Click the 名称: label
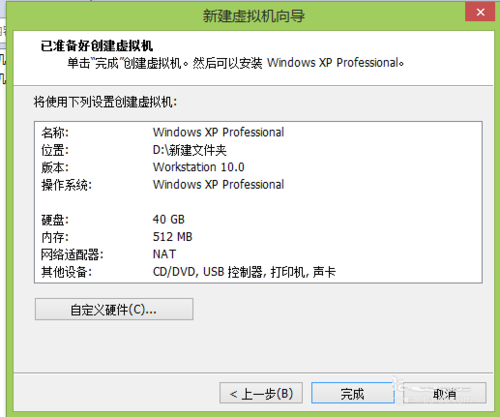The image size is (500, 417). [55, 133]
